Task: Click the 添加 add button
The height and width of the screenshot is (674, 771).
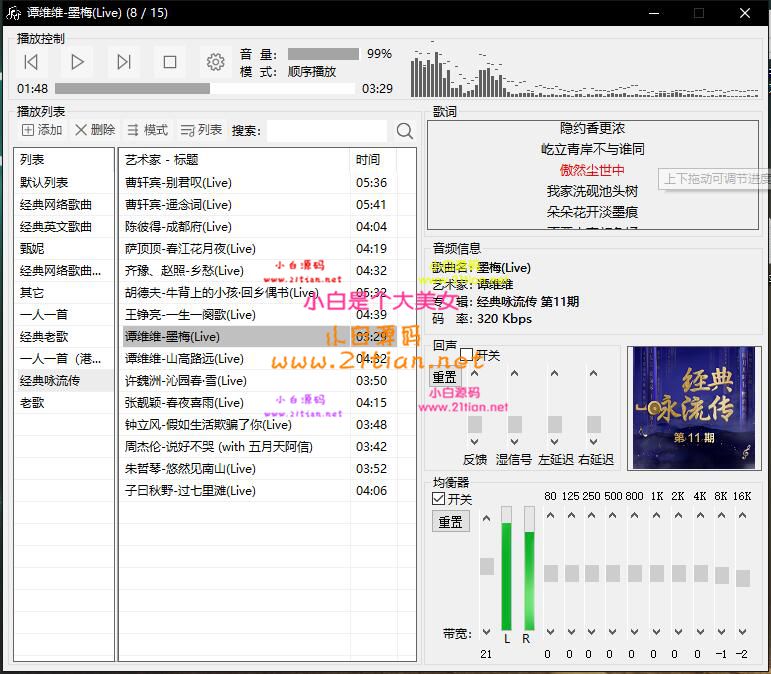Action: (42, 130)
